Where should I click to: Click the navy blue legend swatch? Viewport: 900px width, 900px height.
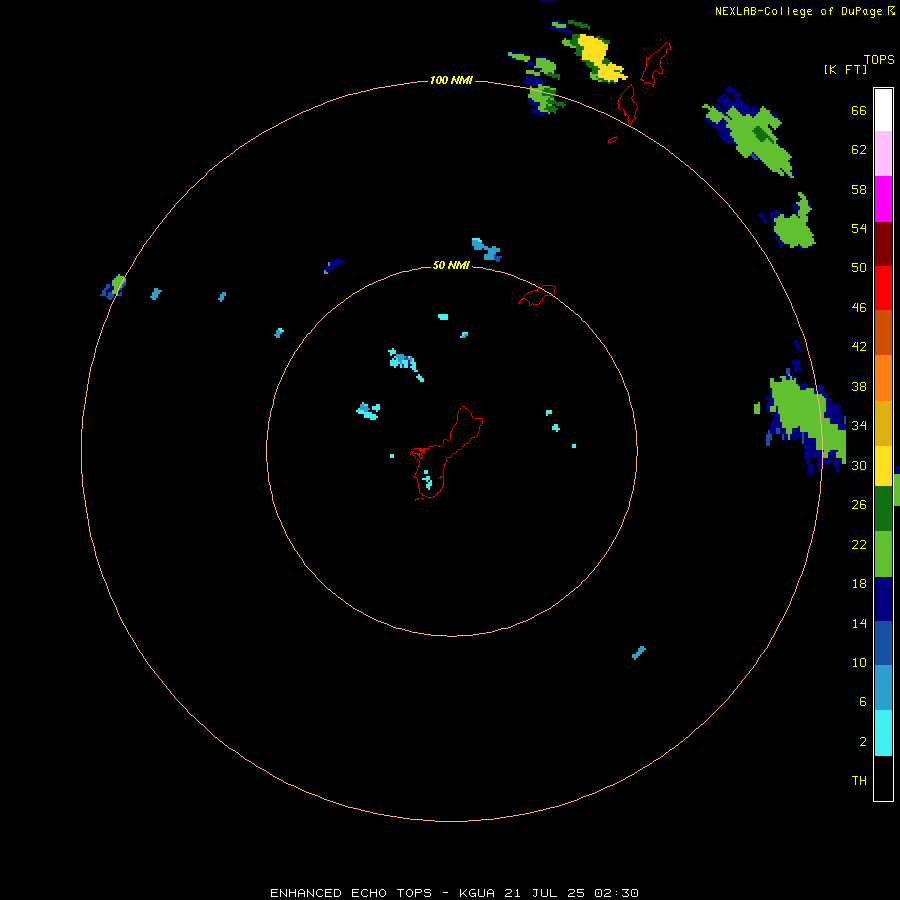point(883,599)
